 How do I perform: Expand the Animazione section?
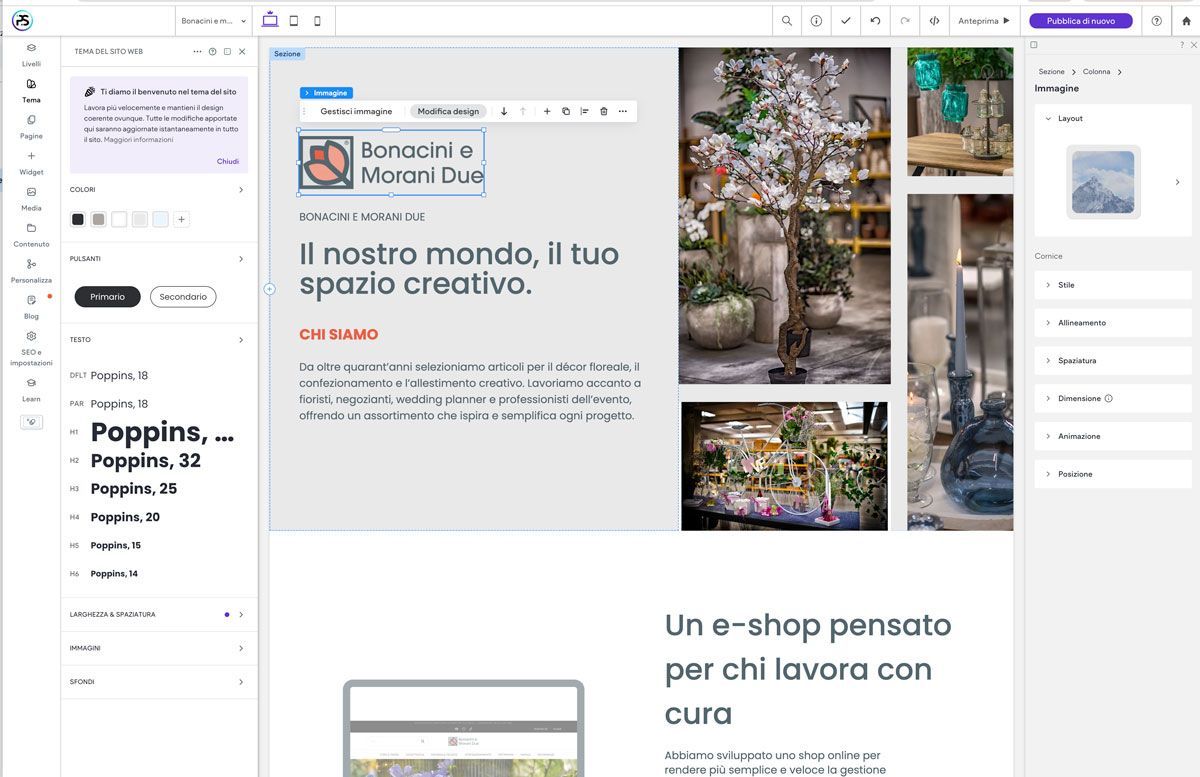(1112, 436)
